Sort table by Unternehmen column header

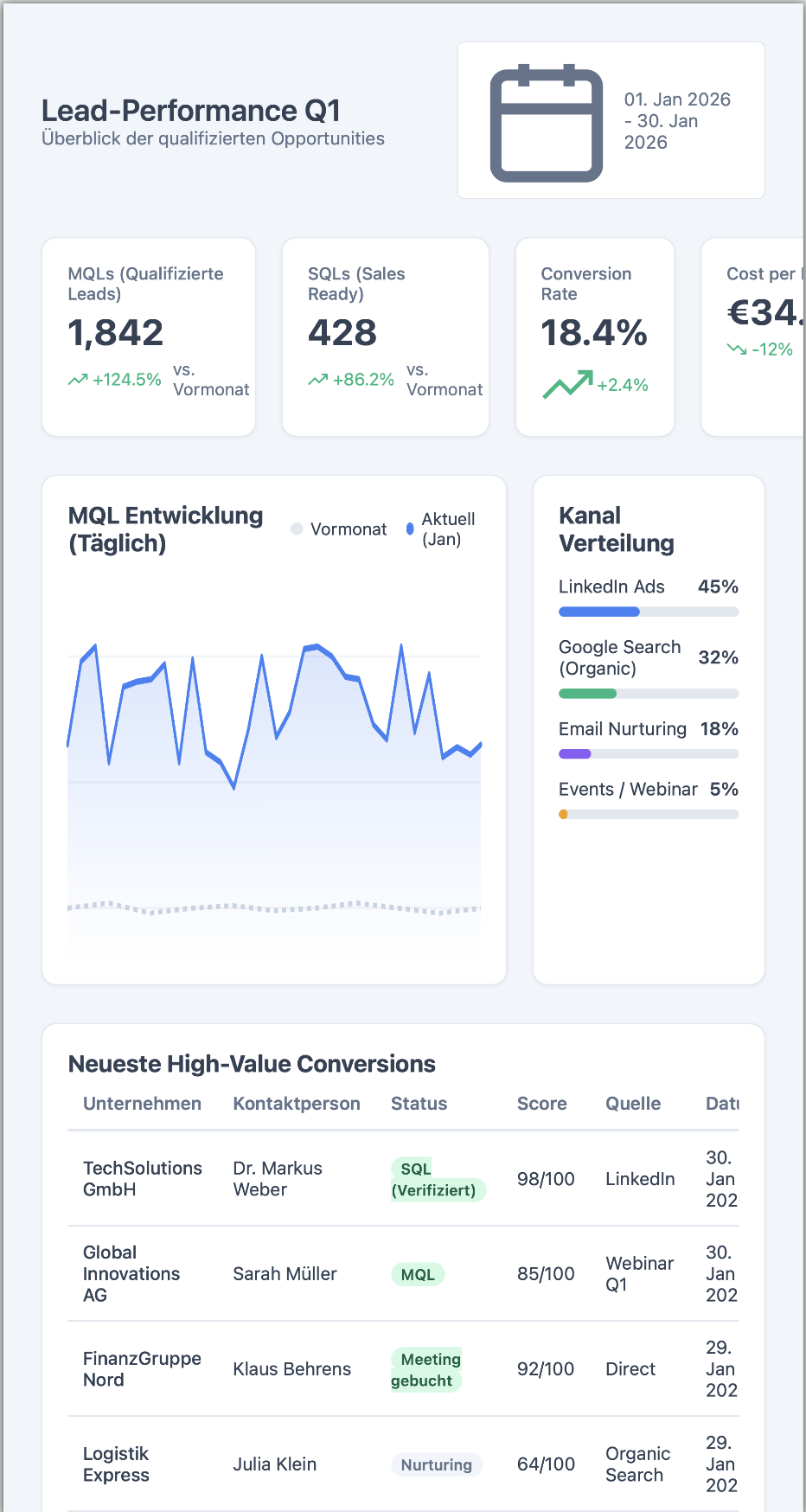[142, 1104]
